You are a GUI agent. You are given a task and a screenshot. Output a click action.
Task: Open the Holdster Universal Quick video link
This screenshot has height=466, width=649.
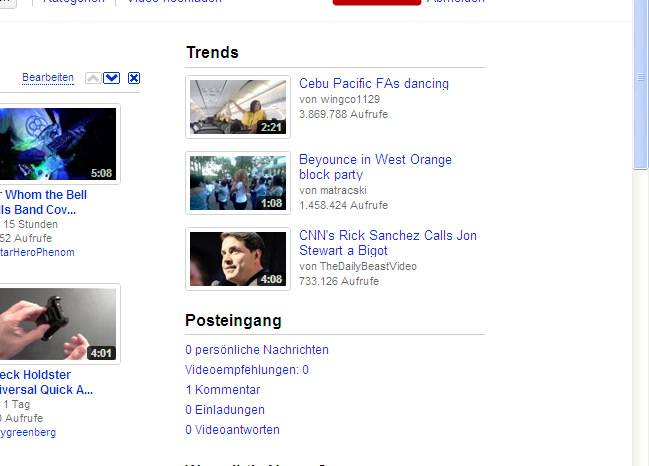[x=46, y=382]
